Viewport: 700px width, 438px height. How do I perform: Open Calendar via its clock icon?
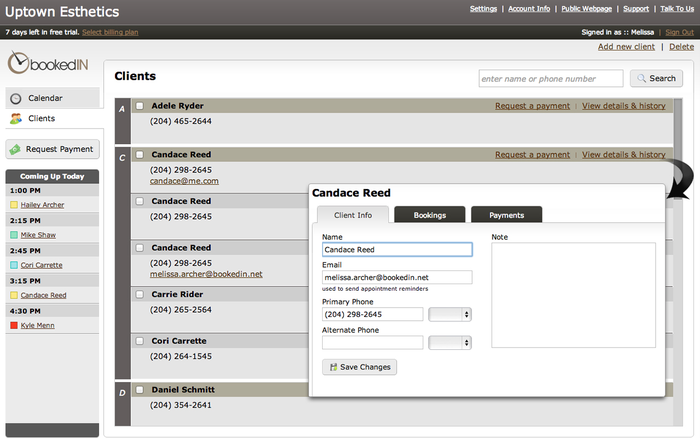pyautogui.click(x=16, y=98)
